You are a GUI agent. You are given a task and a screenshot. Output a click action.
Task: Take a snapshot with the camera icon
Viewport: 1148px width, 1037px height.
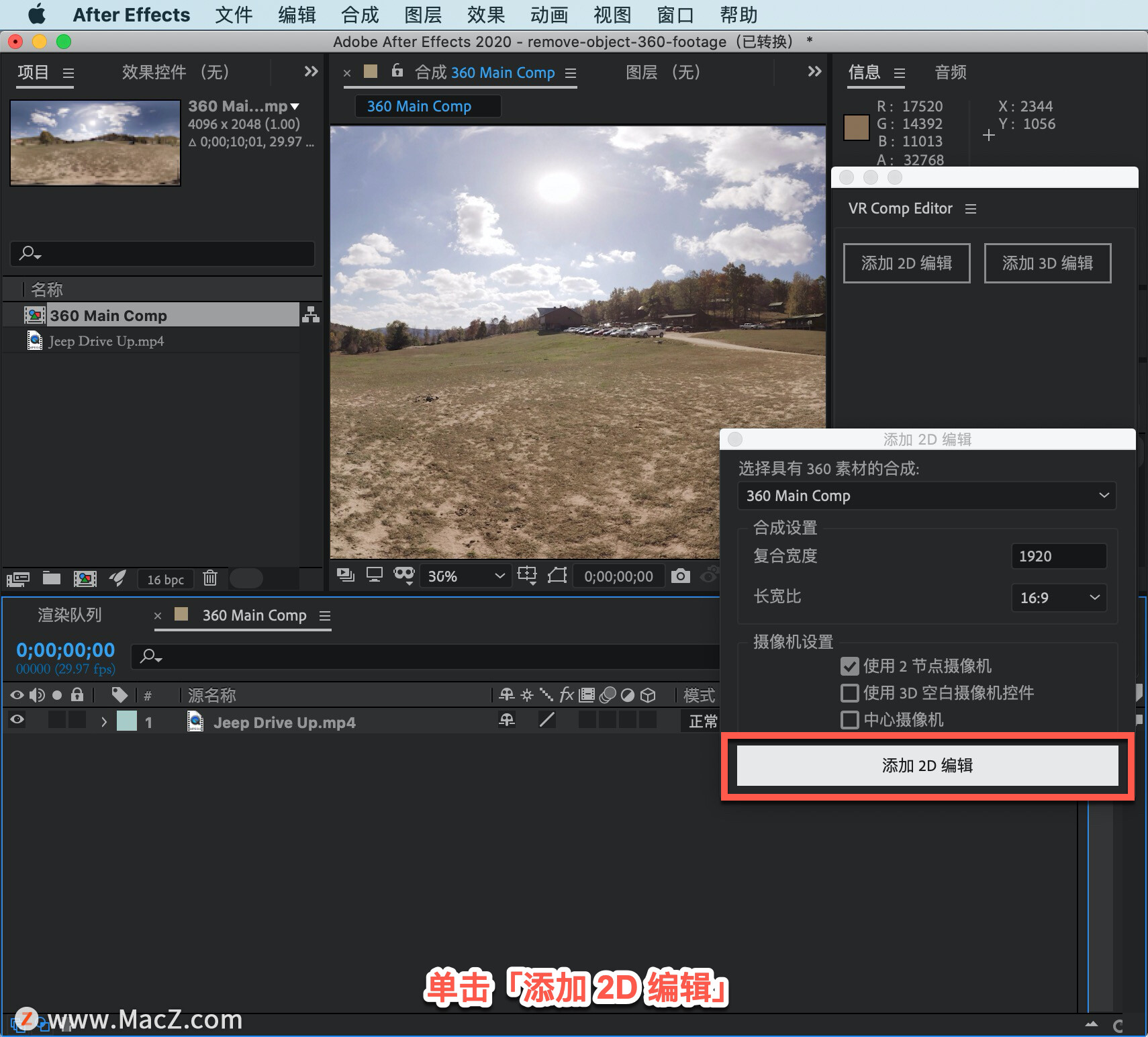[x=681, y=576]
